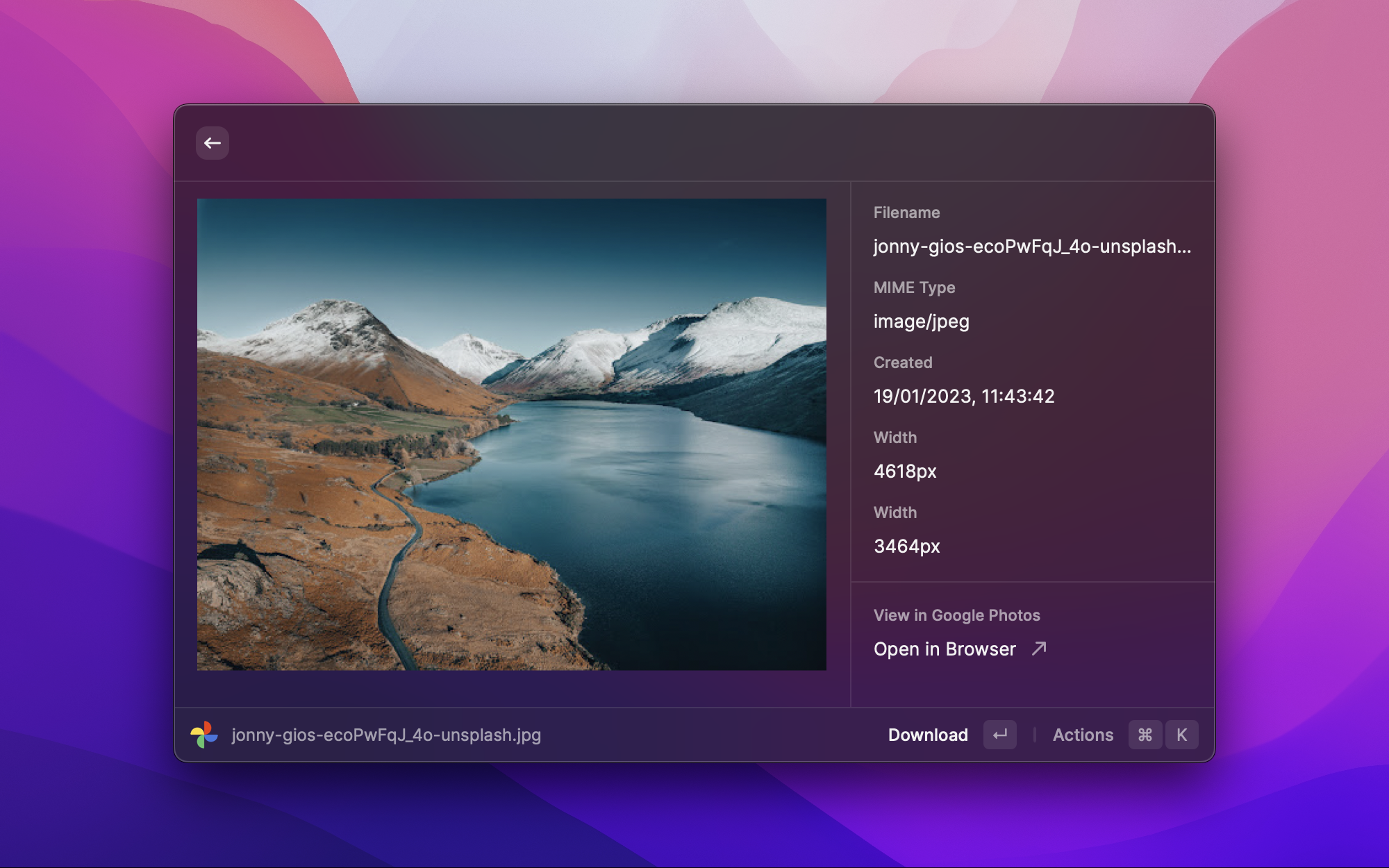1389x868 pixels.
Task: Click the Created metadata label
Action: point(903,362)
